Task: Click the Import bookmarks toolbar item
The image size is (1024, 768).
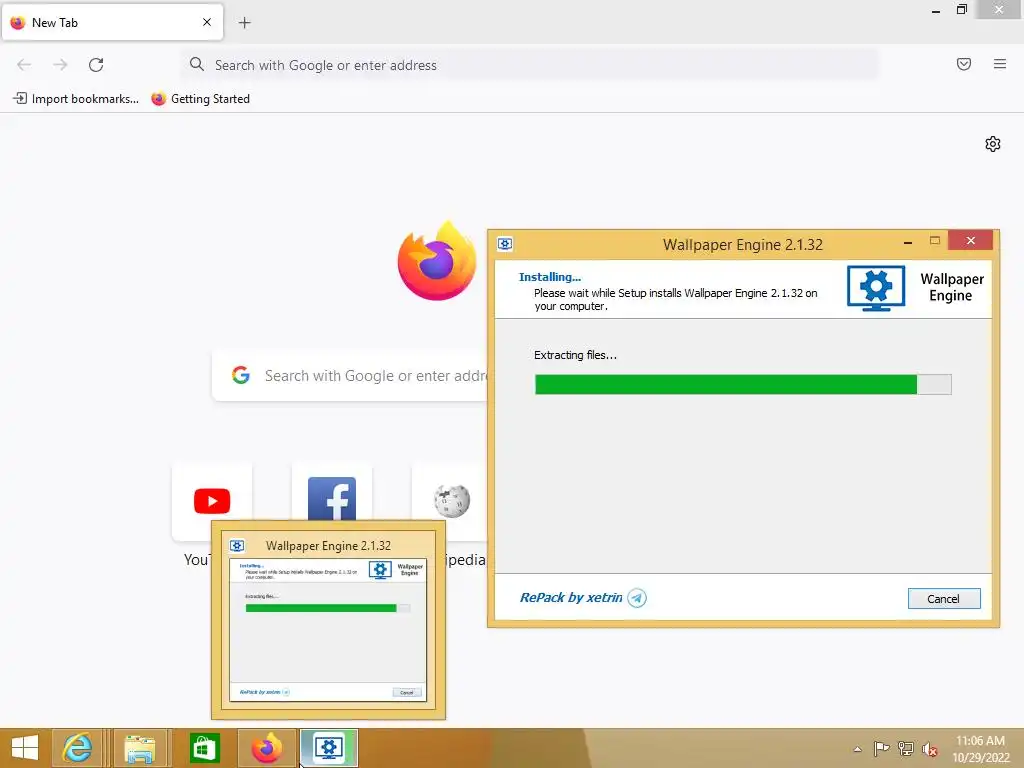Action: click(x=76, y=99)
